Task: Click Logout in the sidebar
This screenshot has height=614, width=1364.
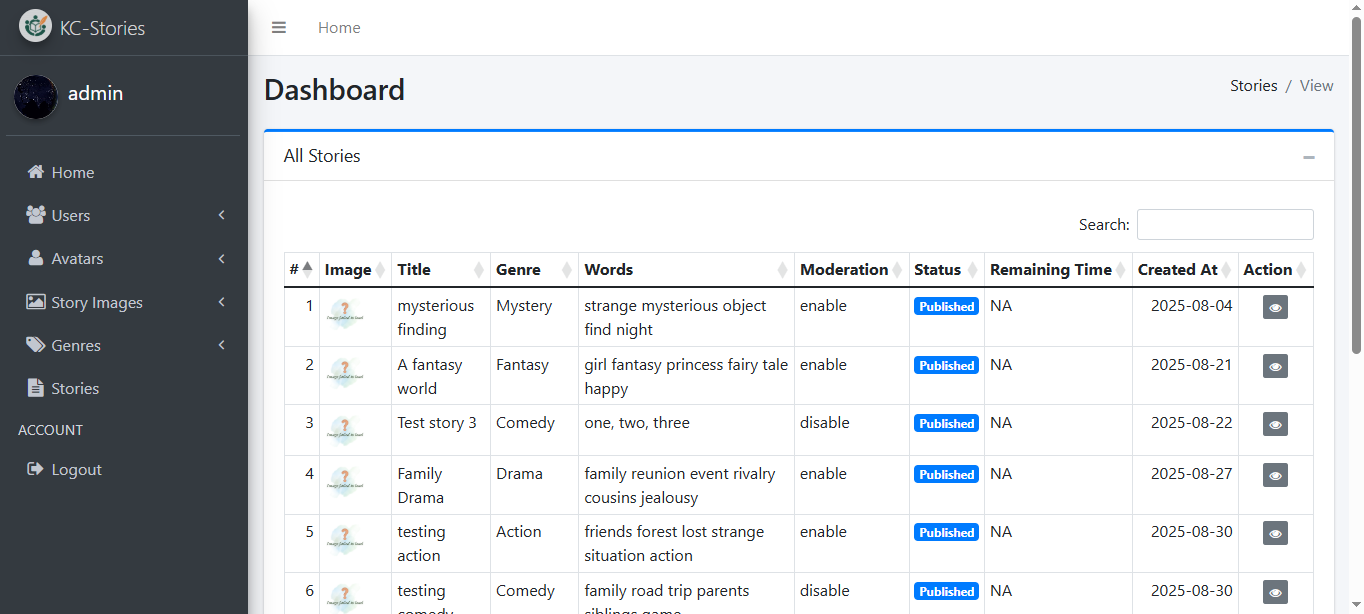Action: coord(124,469)
